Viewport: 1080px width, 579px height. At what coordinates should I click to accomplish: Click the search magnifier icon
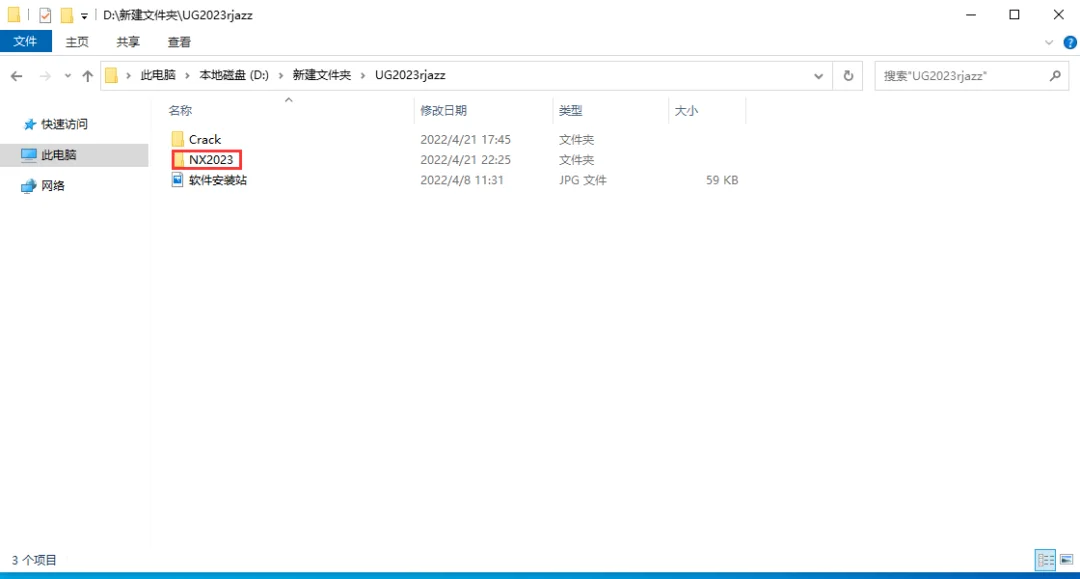(1055, 76)
